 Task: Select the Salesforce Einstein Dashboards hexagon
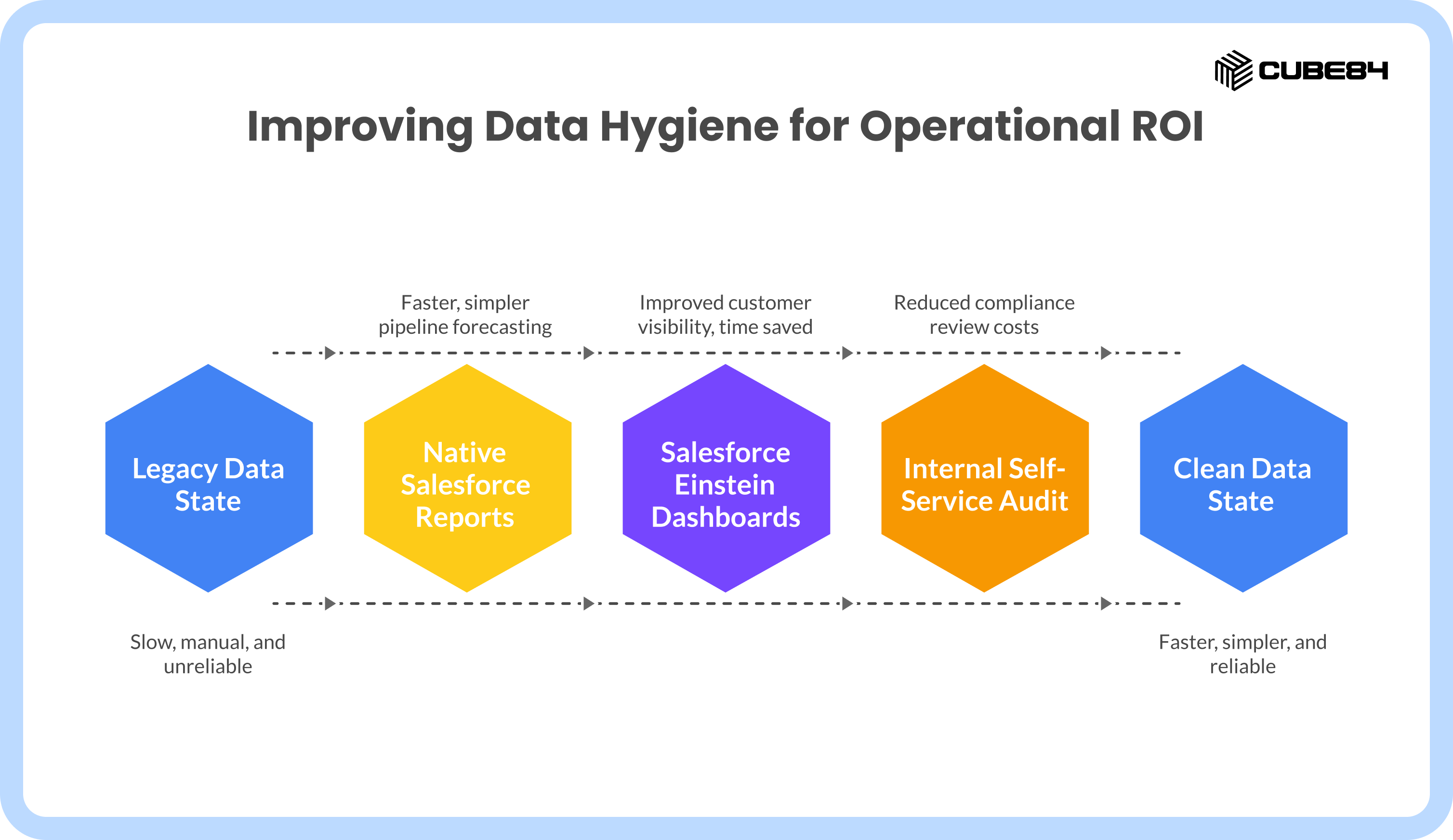click(726, 478)
